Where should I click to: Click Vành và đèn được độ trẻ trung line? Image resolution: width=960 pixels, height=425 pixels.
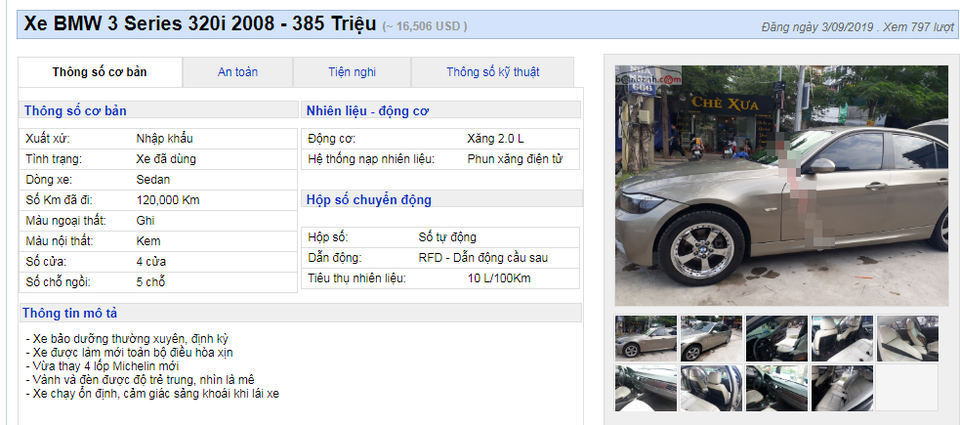(140, 380)
